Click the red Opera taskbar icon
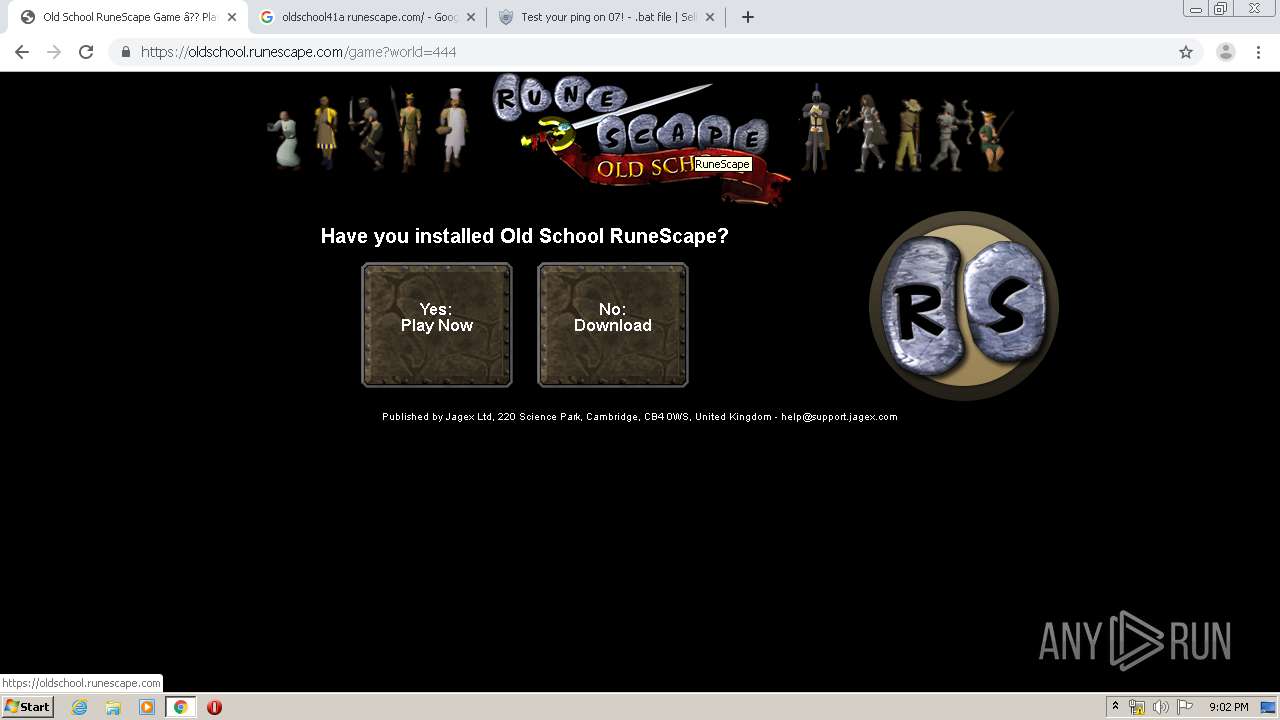This screenshot has width=1280, height=720. click(x=214, y=707)
